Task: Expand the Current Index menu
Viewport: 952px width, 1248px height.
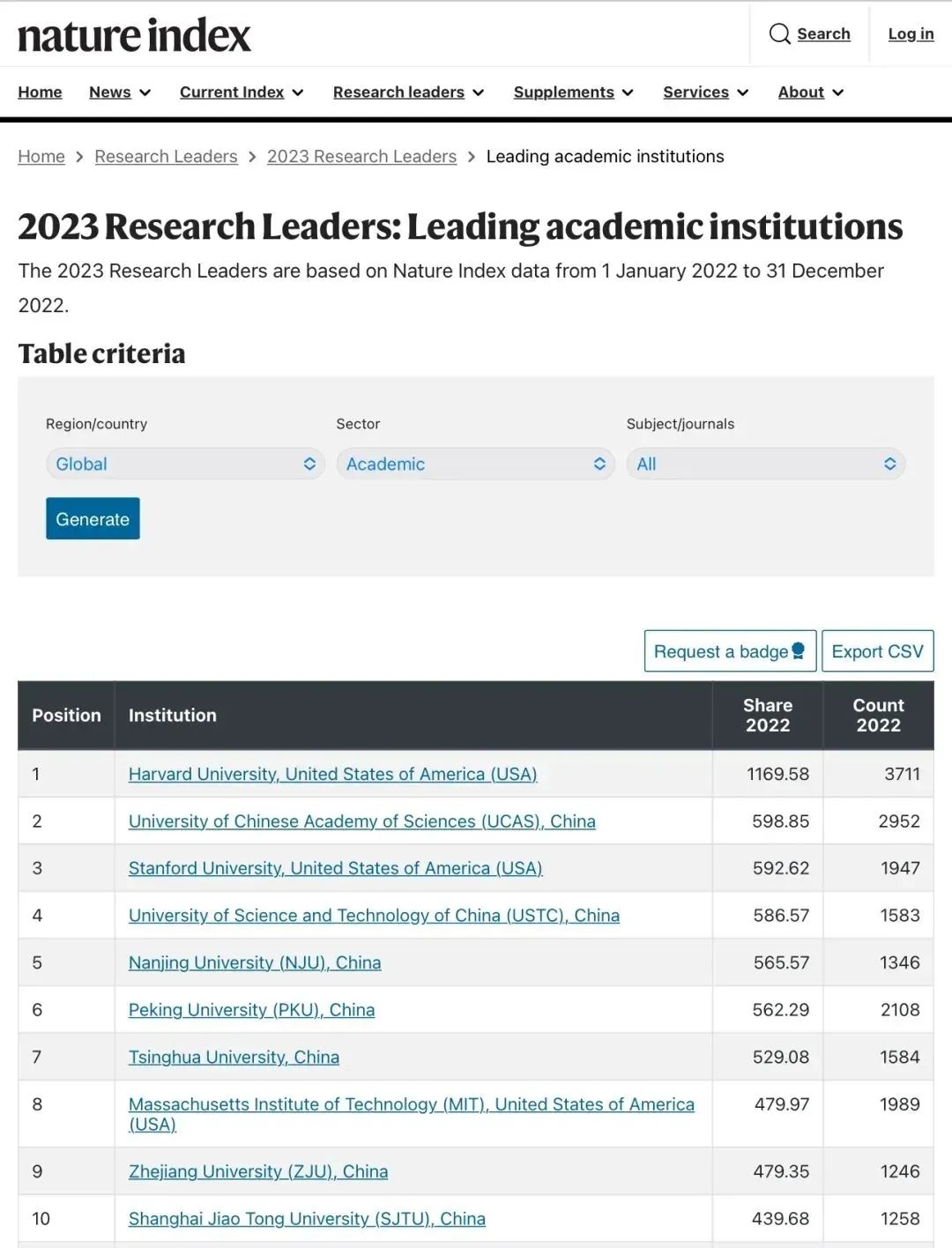Action: click(x=242, y=93)
